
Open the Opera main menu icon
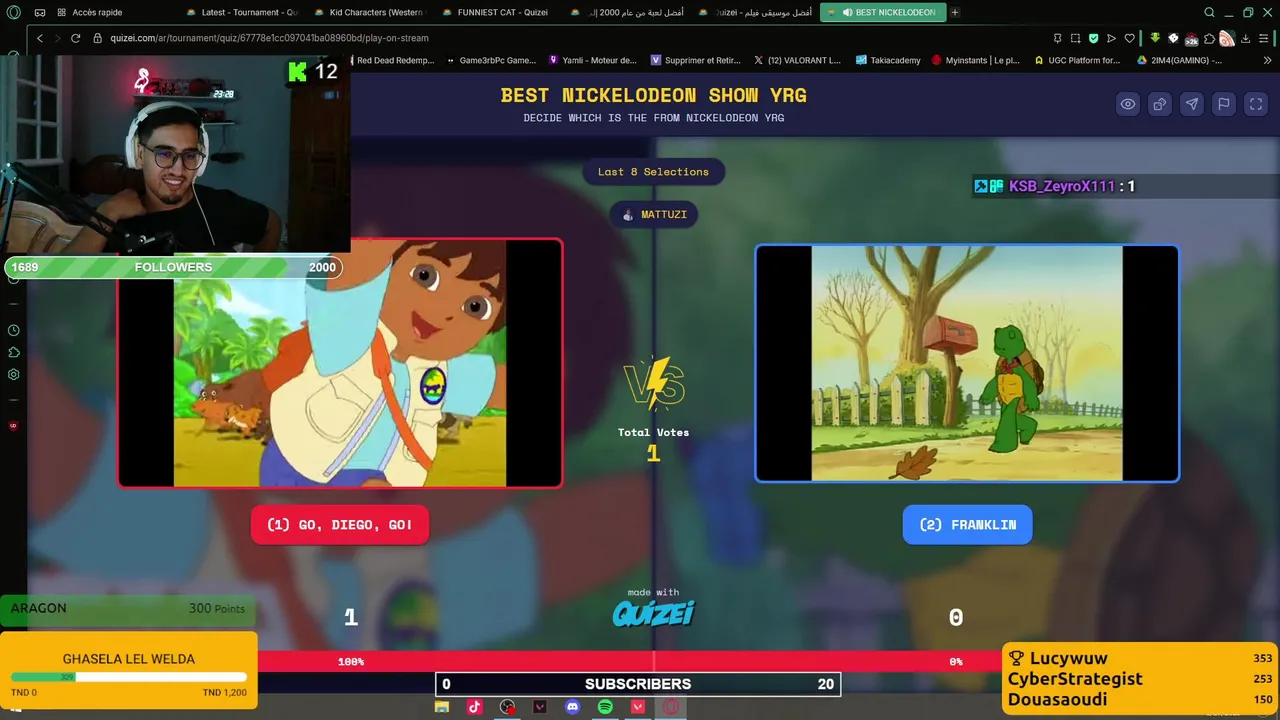14,13
